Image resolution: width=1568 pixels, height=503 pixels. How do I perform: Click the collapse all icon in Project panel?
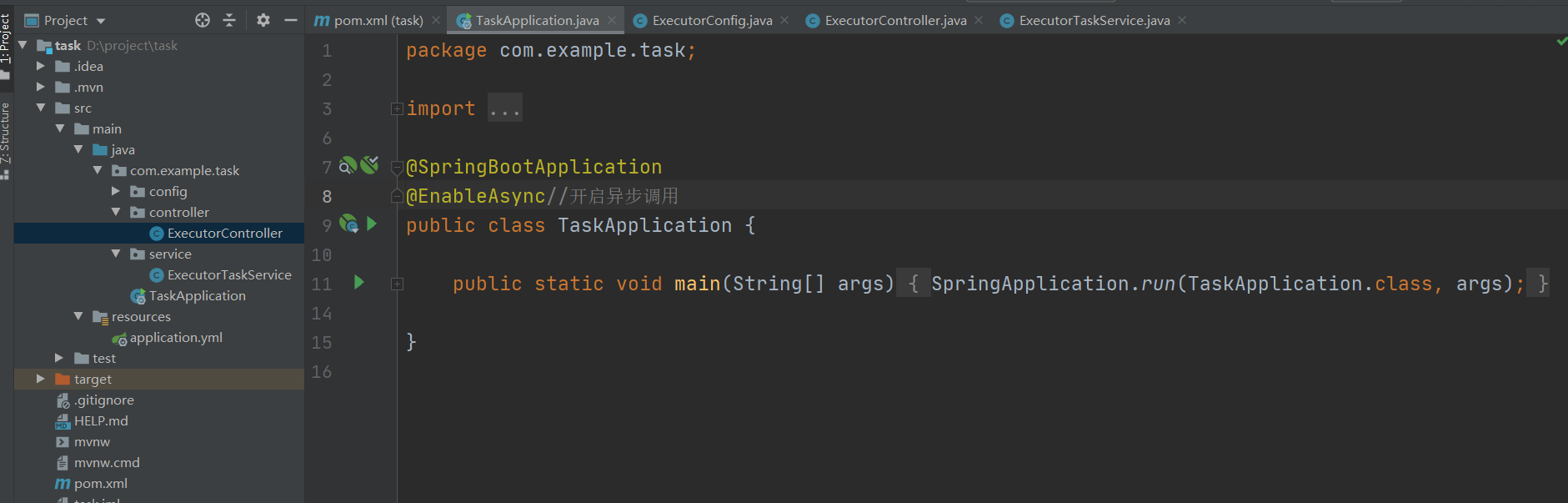point(229,20)
